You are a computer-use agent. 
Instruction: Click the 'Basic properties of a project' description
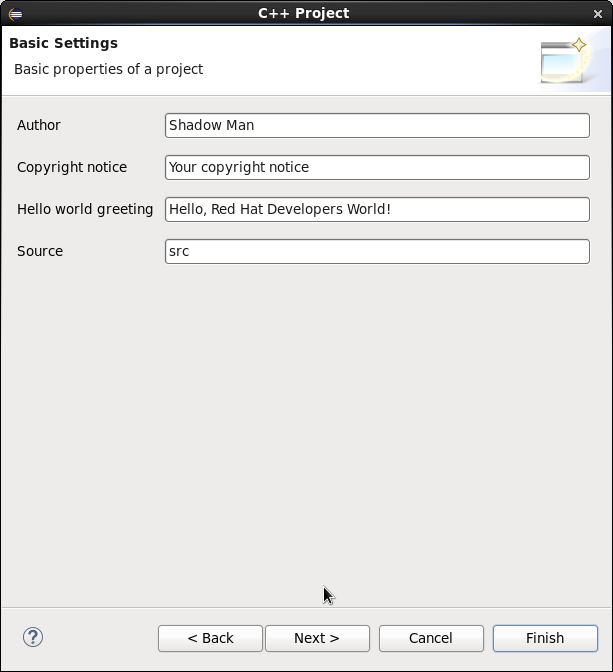tap(108, 69)
